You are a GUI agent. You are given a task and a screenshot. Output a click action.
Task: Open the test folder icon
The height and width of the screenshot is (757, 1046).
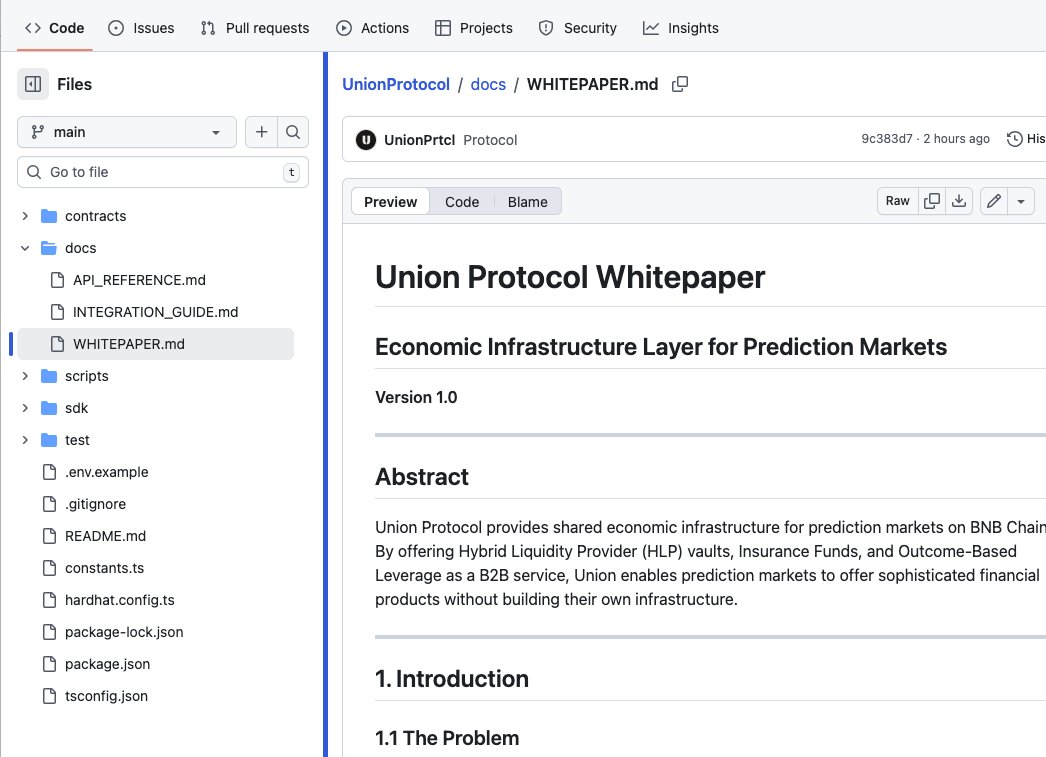pos(49,440)
